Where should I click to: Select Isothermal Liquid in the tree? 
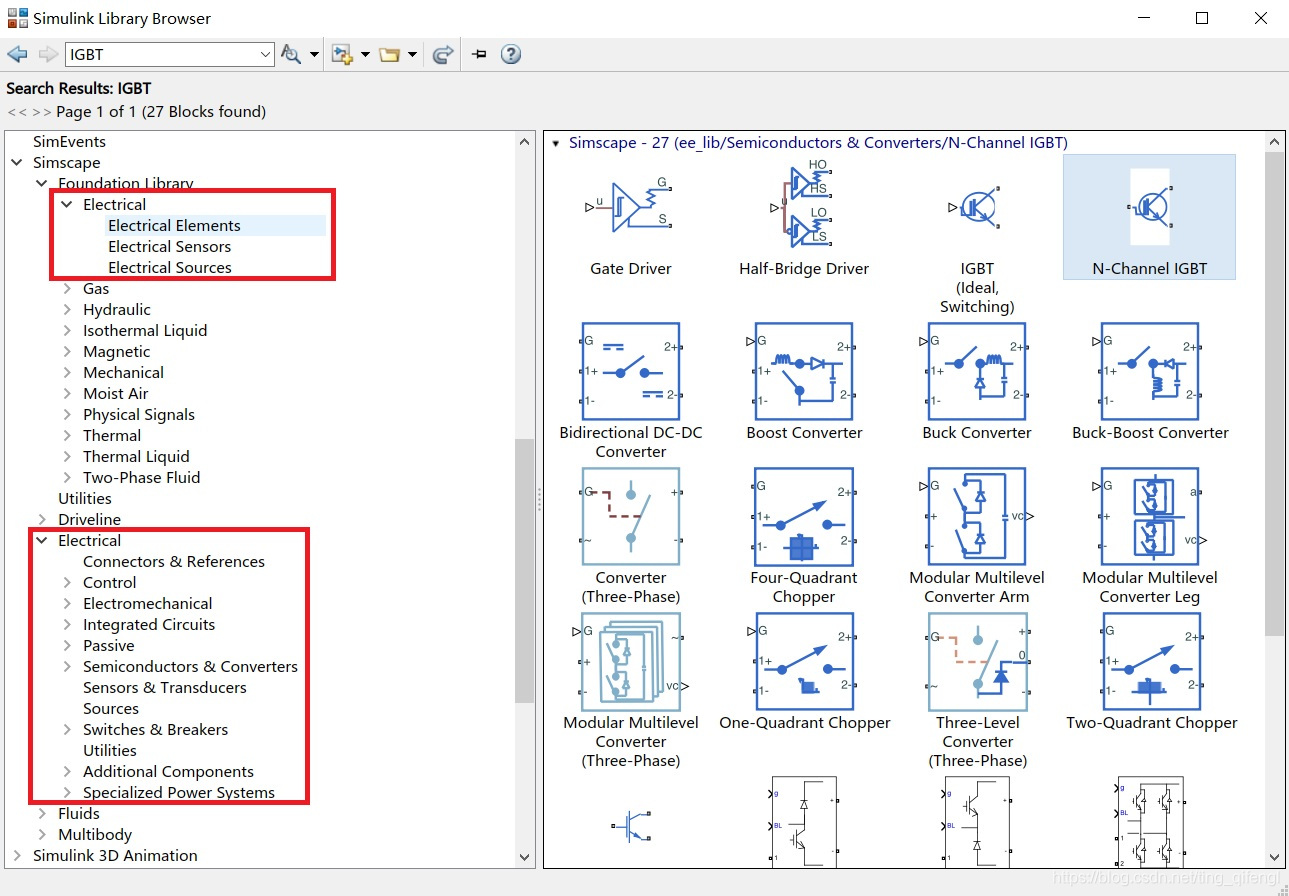click(145, 330)
